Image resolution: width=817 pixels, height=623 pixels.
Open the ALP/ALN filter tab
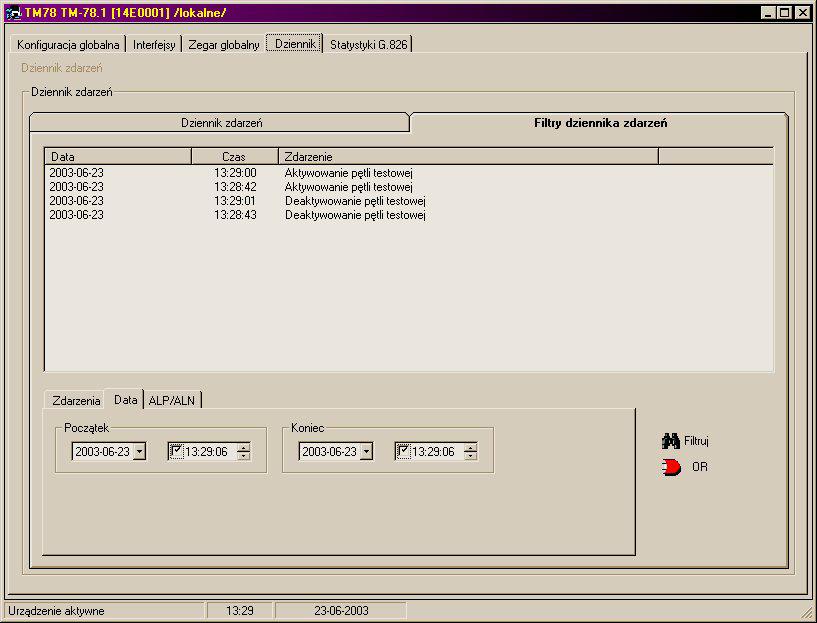tap(171, 401)
